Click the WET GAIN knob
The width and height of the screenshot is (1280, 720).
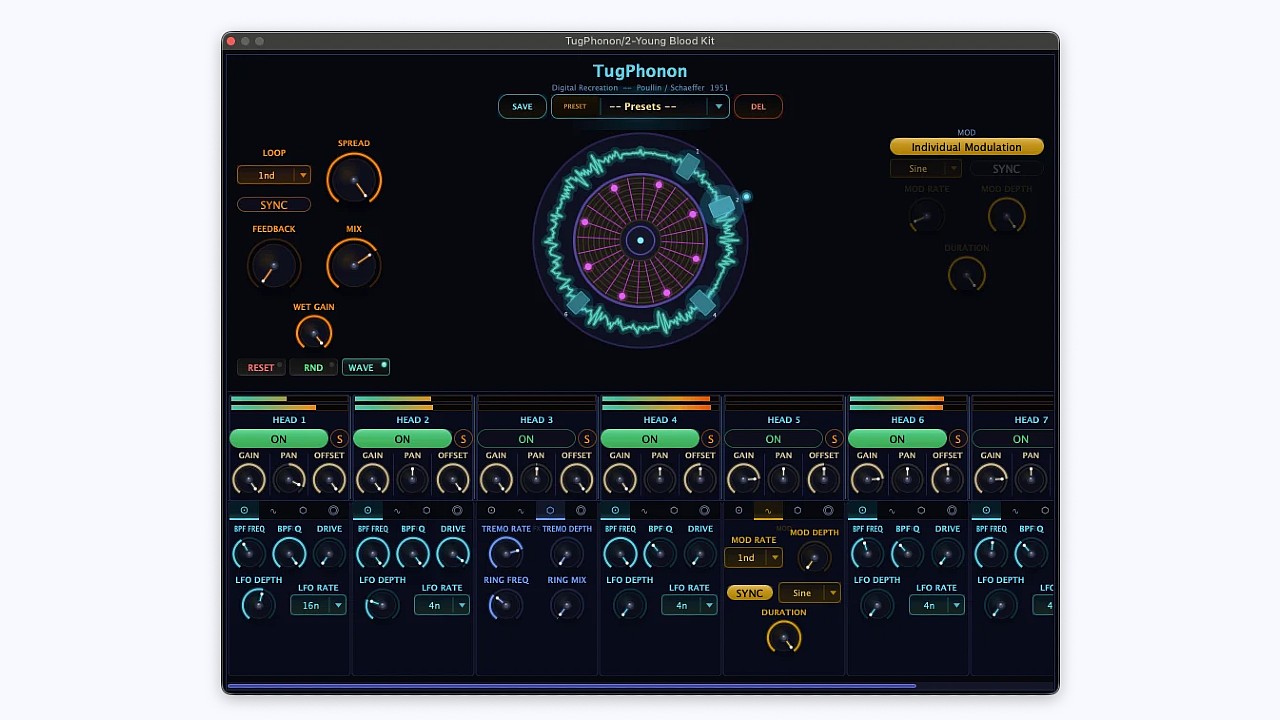[314, 333]
